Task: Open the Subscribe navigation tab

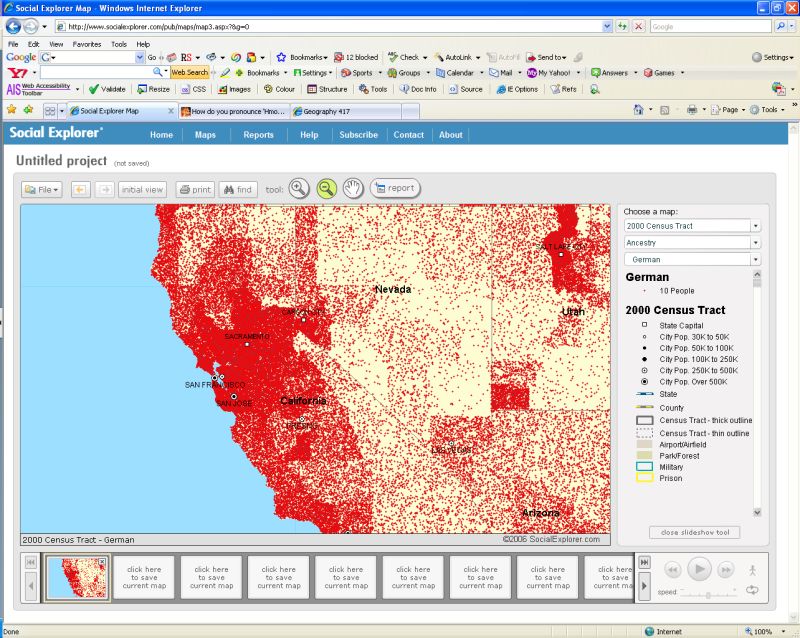Action: coord(359,135)
